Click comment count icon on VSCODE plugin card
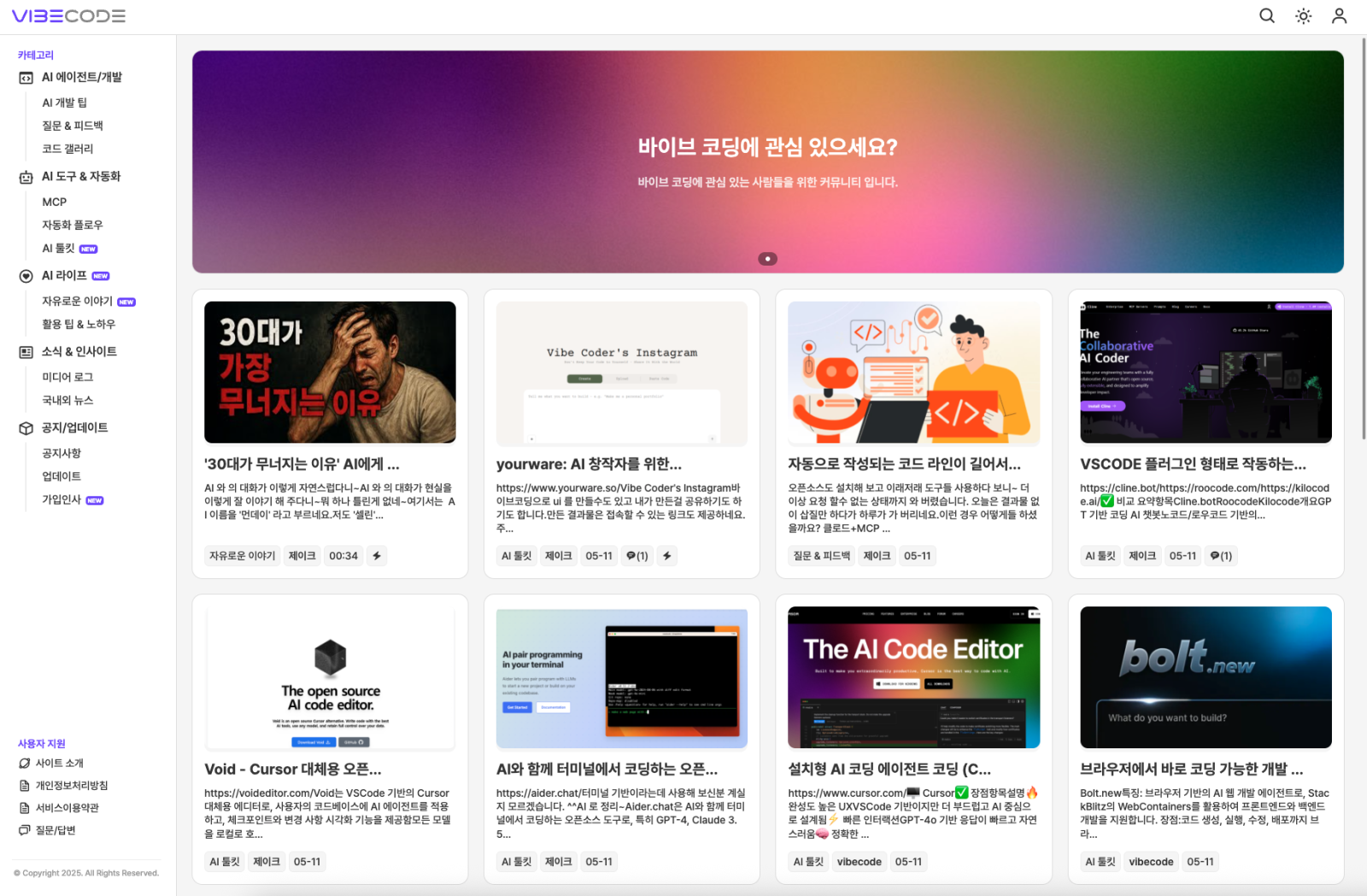Image resolution: width=1367 pixels, height=896 pixels. click(x=1221, y=556)
